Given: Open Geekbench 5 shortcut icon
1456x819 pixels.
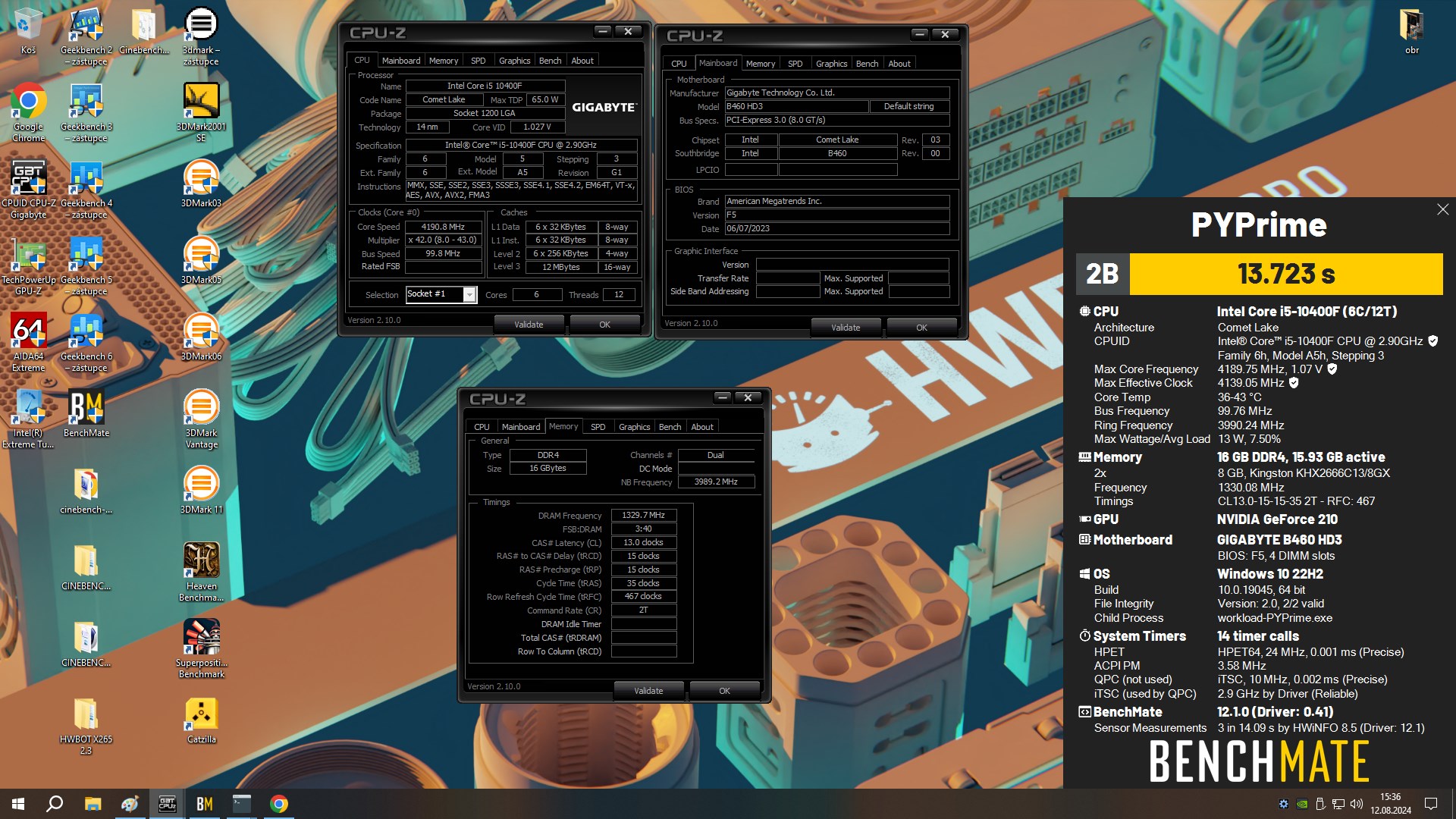Looking at the screenshot, I should pyautogui.click(x=86, y=265).
